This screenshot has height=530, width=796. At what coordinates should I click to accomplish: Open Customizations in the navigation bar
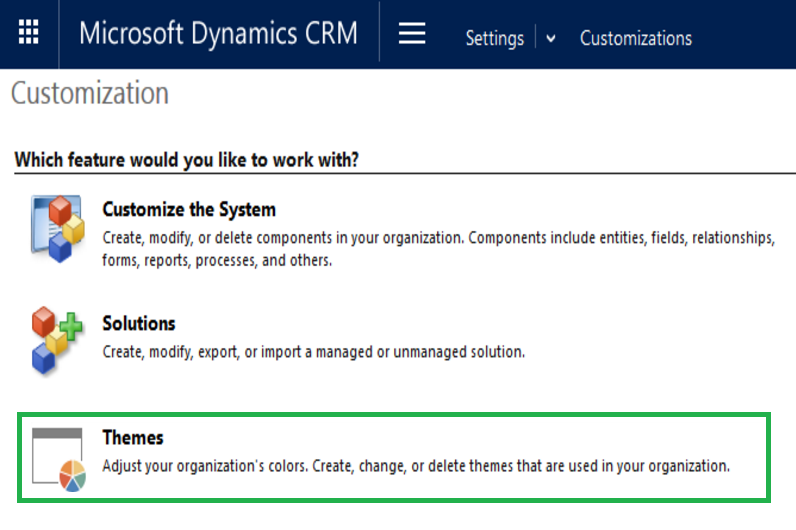click(636, 39)
